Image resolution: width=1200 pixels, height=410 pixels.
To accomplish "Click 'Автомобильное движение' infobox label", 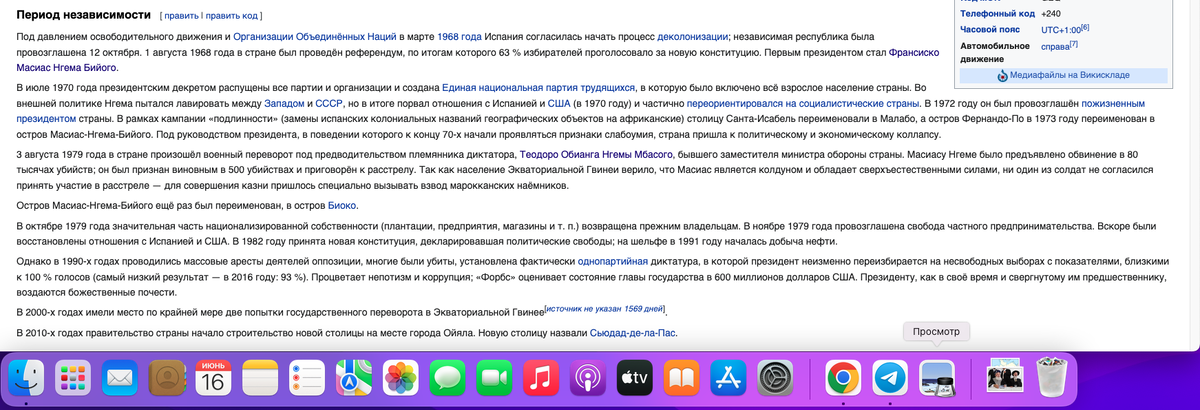I will 996,52.
